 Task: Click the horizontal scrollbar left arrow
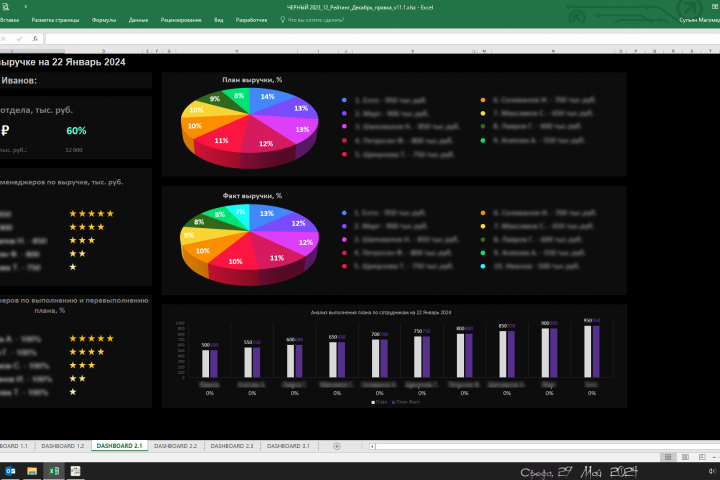(372, 446)
